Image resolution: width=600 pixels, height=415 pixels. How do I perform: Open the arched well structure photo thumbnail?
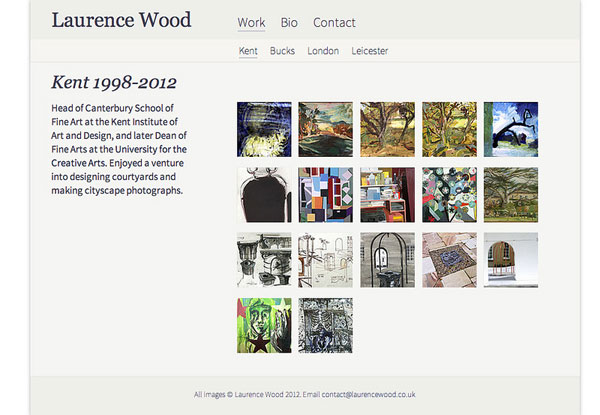387,260
